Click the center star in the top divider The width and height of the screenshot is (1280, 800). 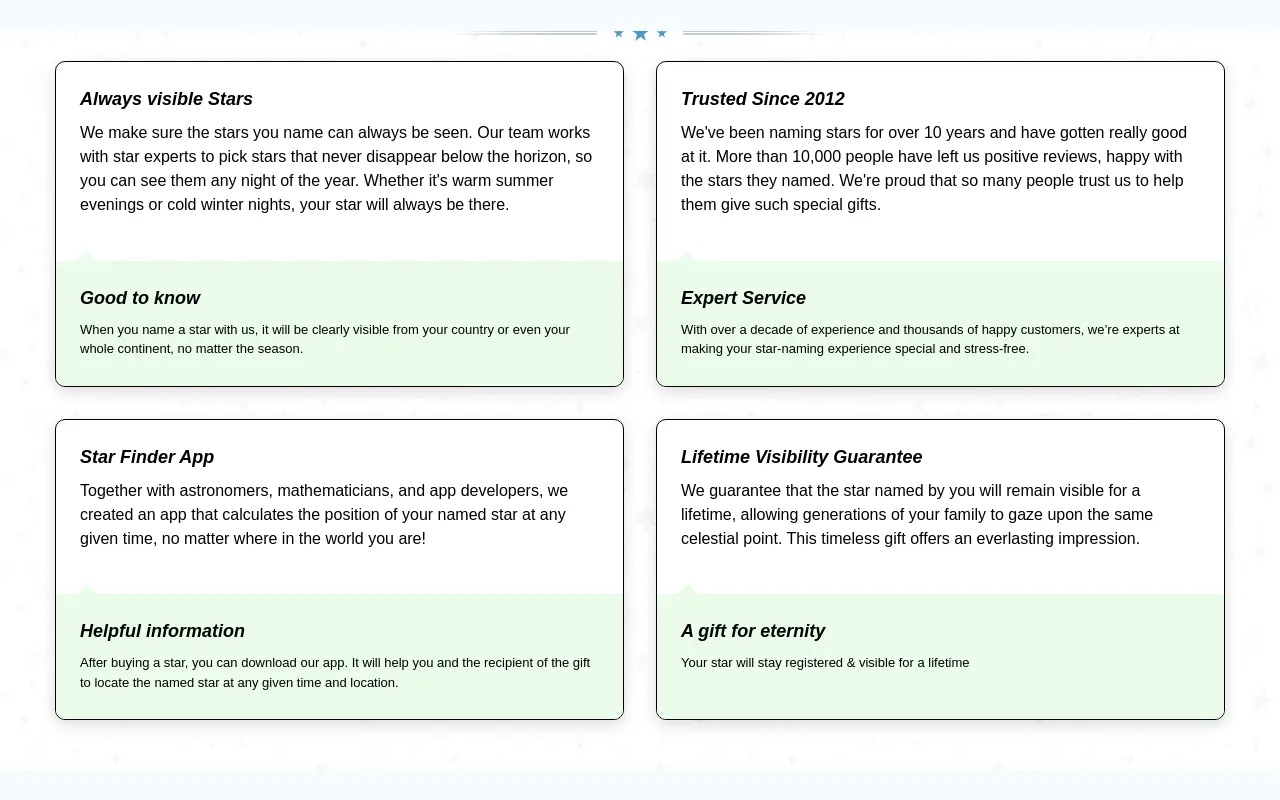click(640, 35)
